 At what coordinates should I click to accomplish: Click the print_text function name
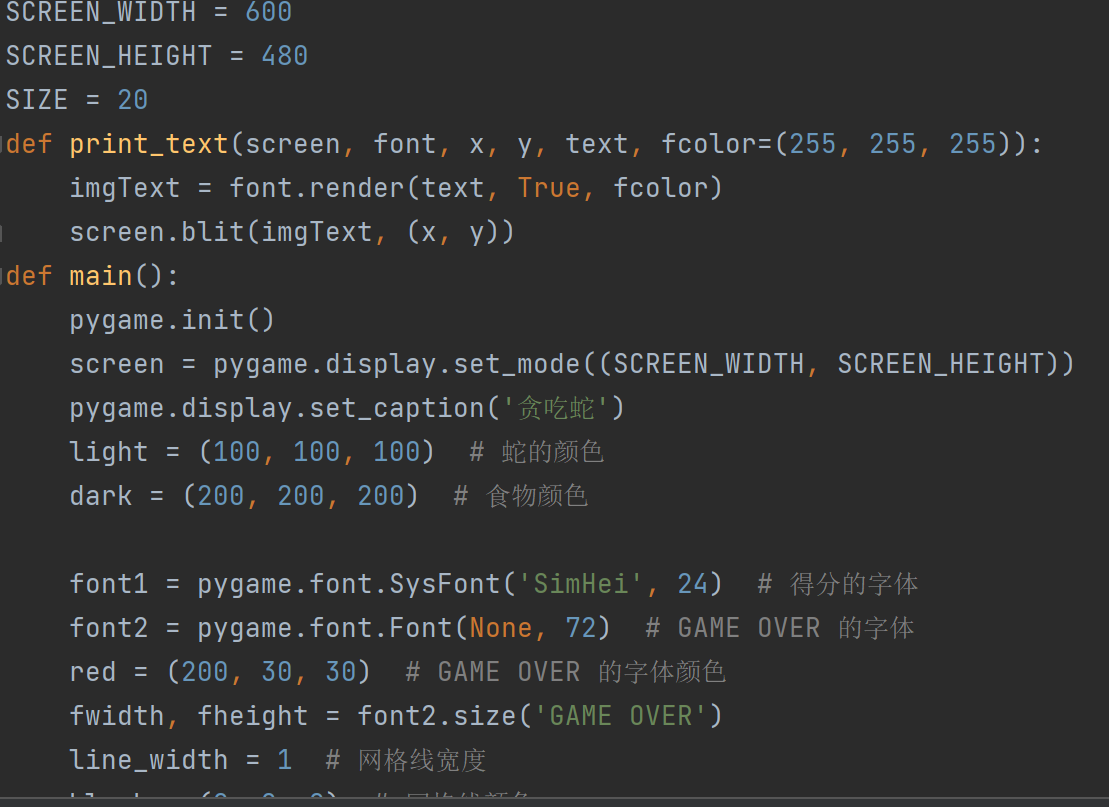[x=149, y=144]
